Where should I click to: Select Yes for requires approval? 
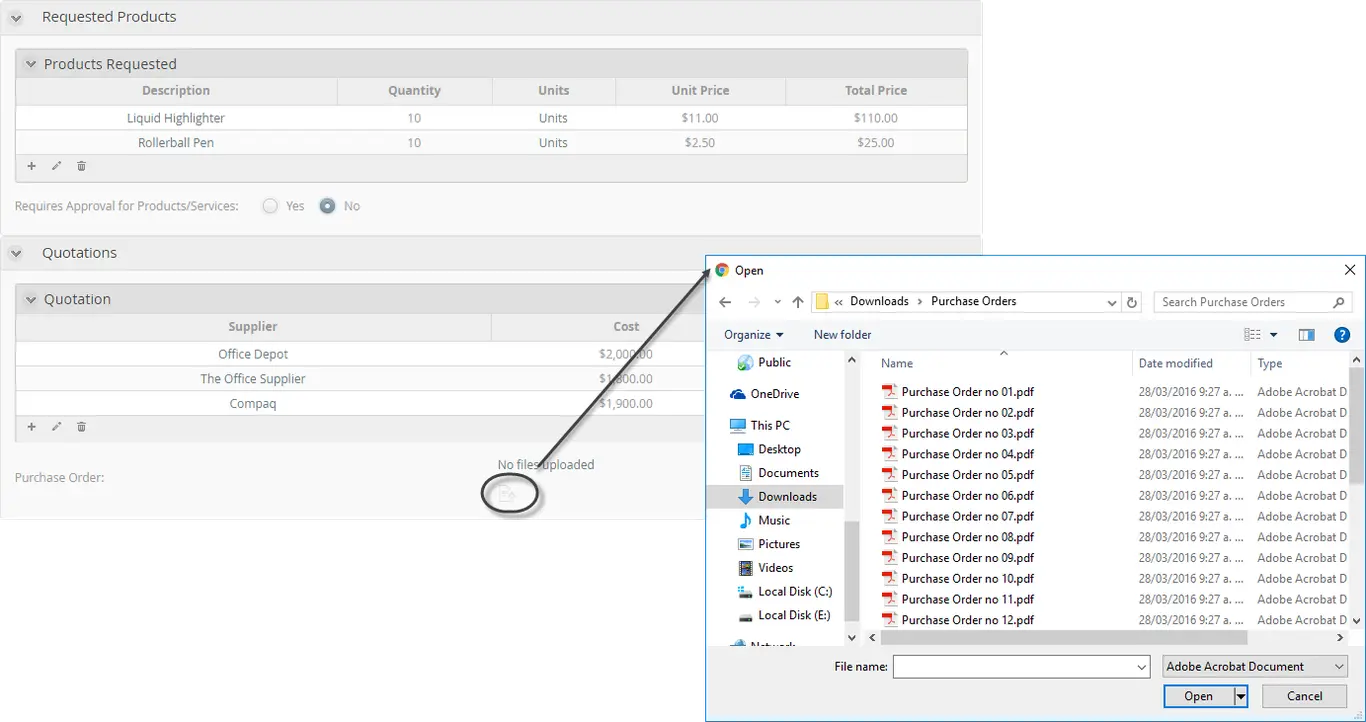tap(270, 206)
